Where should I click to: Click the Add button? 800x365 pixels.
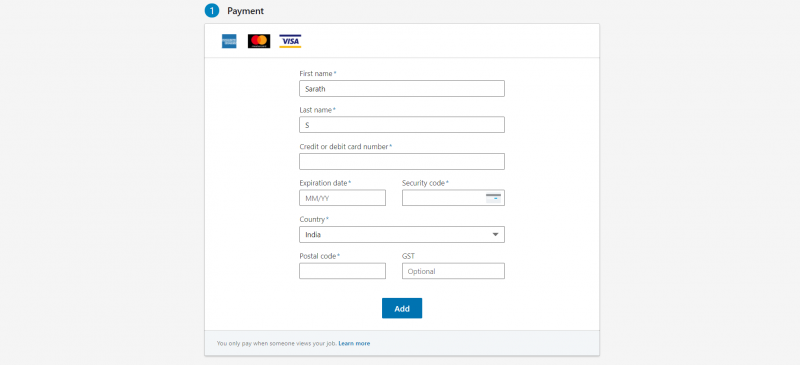(x=402, y=308)
